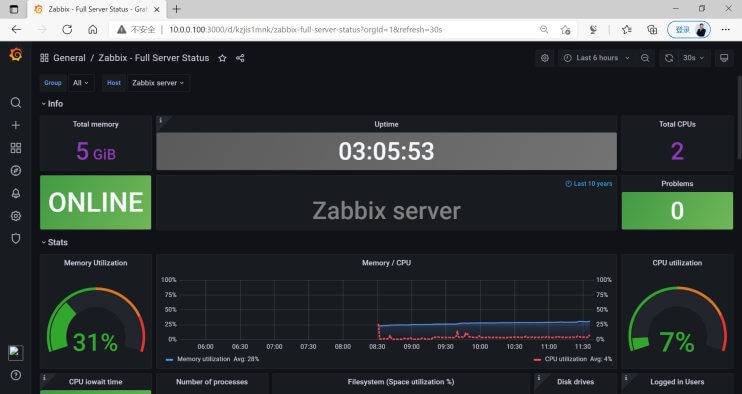This screenshot has height=394, width=742.
Task: Star the Zabbix dashboard as favorite
Action: (222, 58)
